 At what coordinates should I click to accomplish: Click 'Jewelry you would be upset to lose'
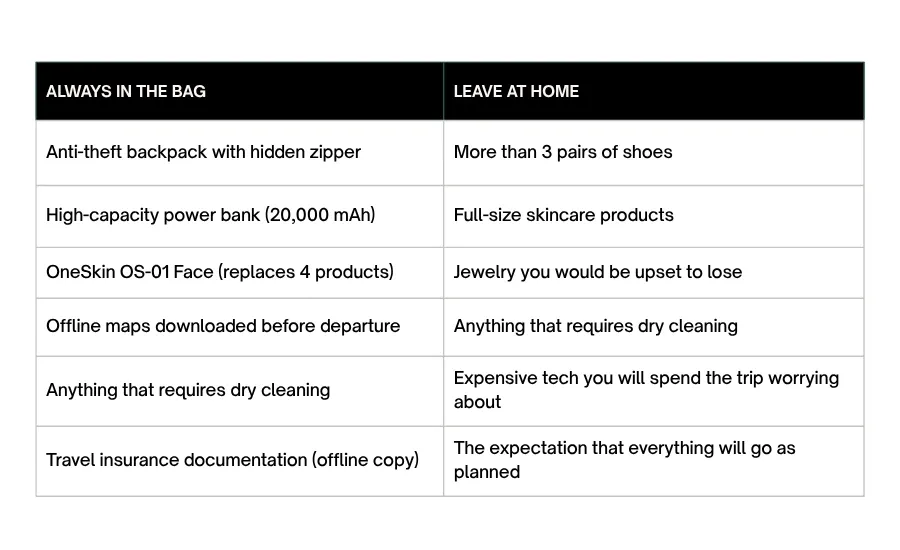pos(597,272)
